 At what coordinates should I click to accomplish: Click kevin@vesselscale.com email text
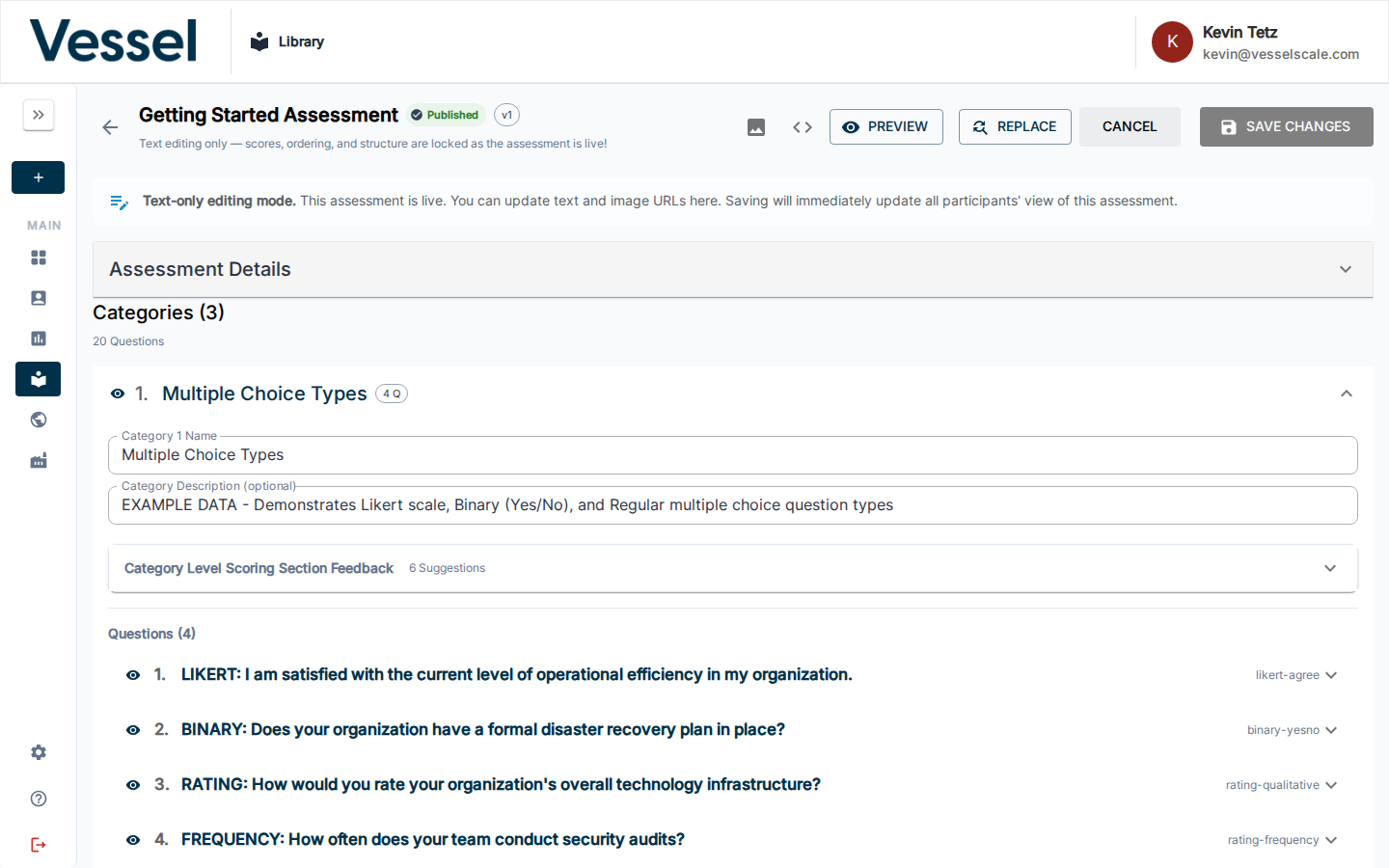[x=1281, y=54]
